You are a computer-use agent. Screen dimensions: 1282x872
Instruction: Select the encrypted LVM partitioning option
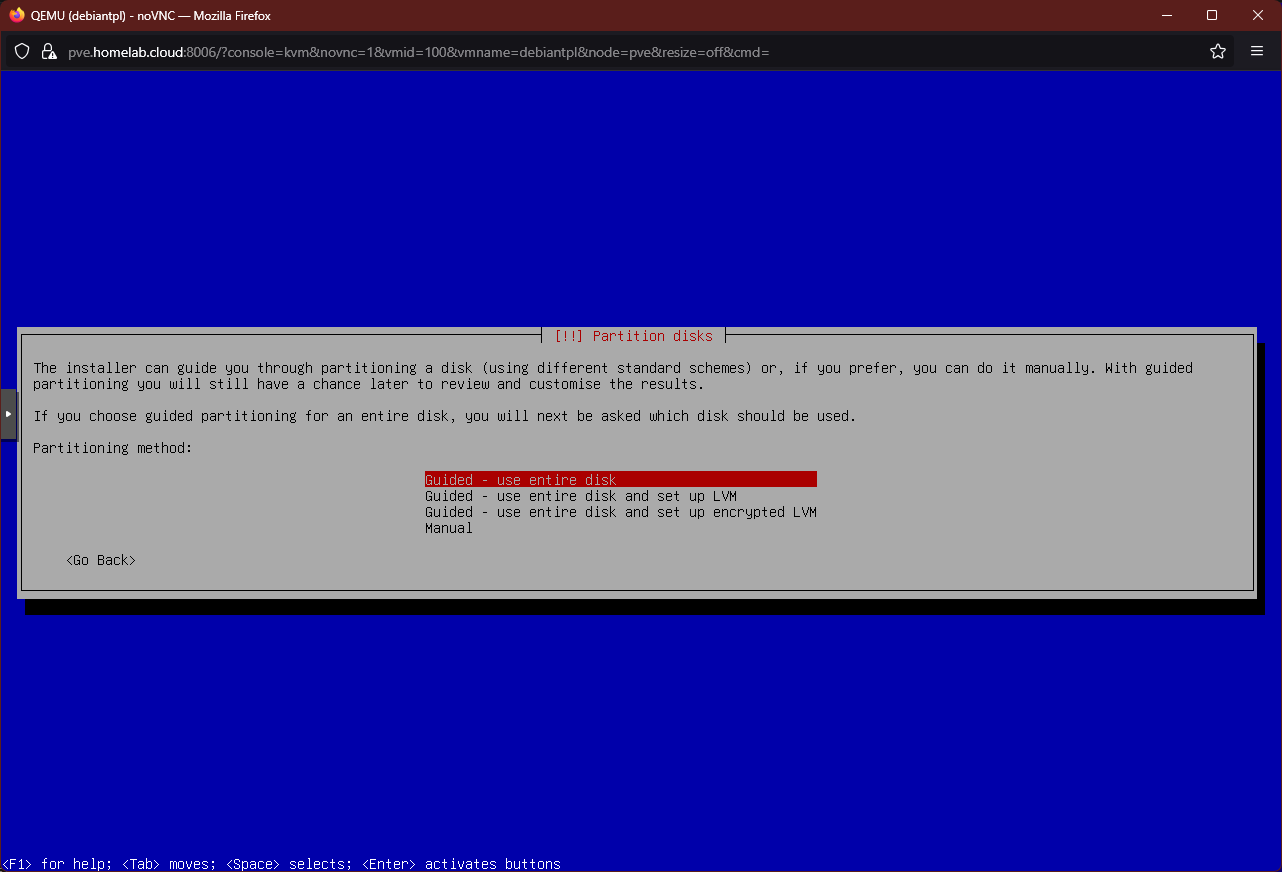coord(620,511)
